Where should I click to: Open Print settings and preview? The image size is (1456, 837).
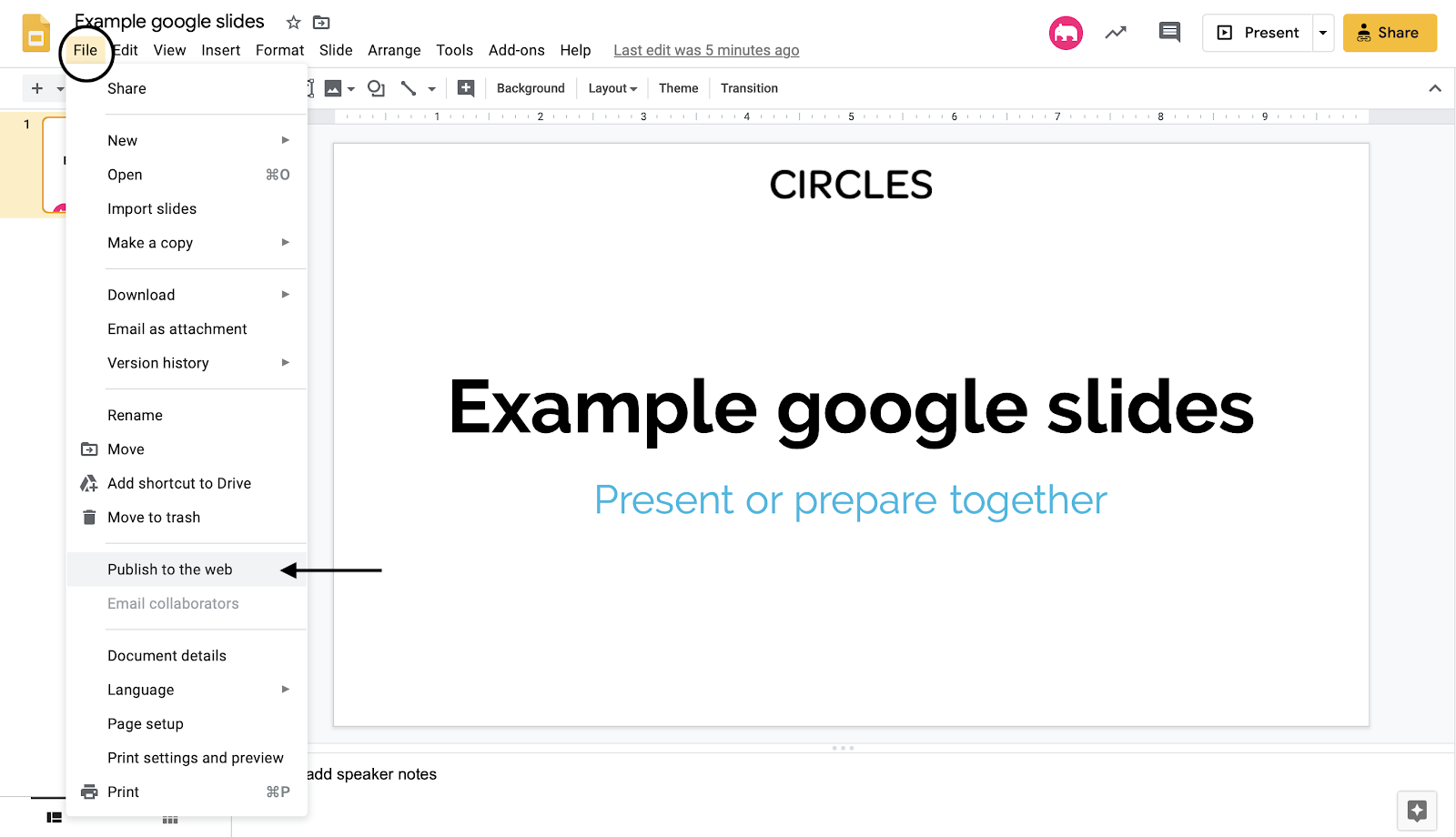coord(187,758)
